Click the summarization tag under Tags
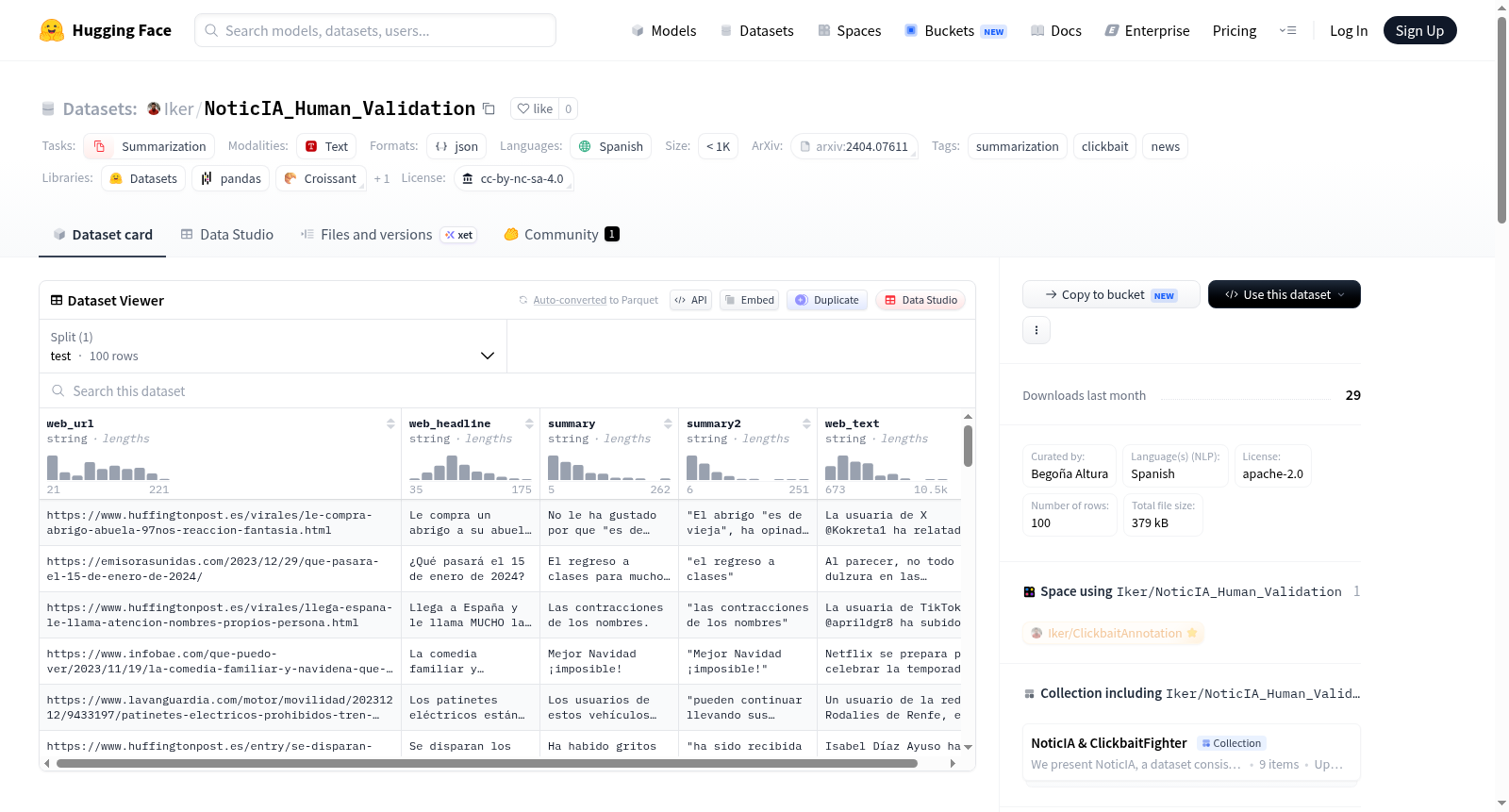This screenshot has width=1509, height=812. (x=1017, y=146)
